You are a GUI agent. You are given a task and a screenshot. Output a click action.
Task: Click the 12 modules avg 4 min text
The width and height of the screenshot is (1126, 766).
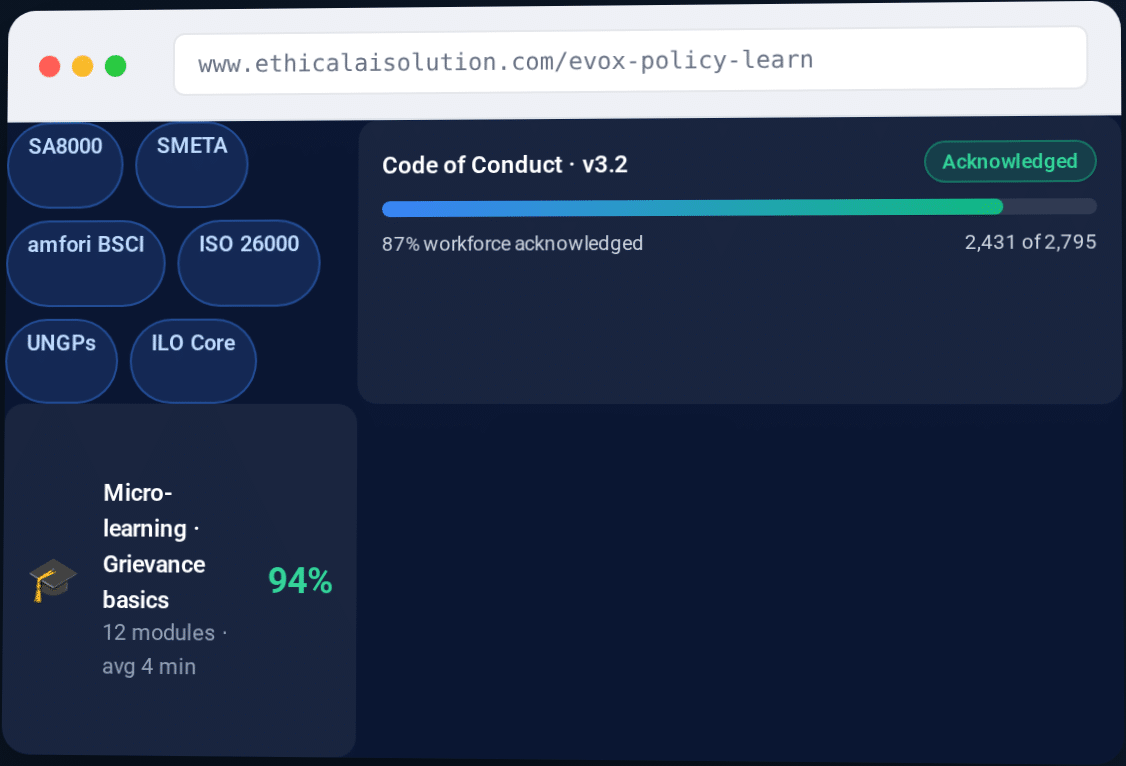point(164,650)
